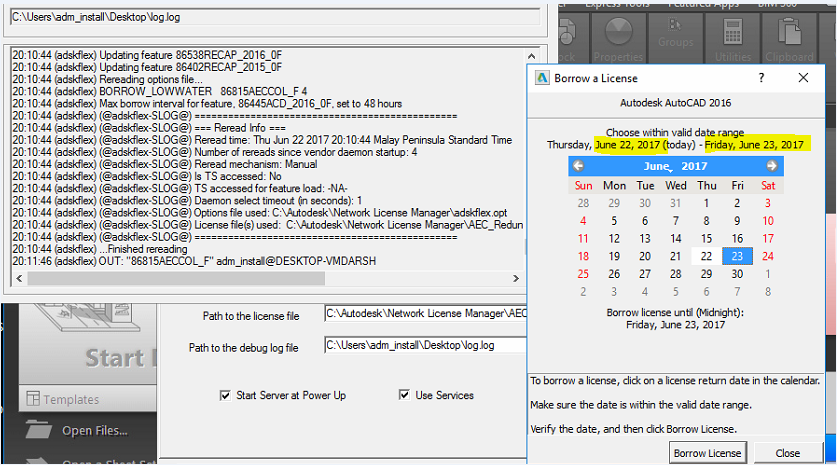The height and width of the screenshot is (465, 837).
Task: Select June 1 in the calendar
Action: (706, 203)
